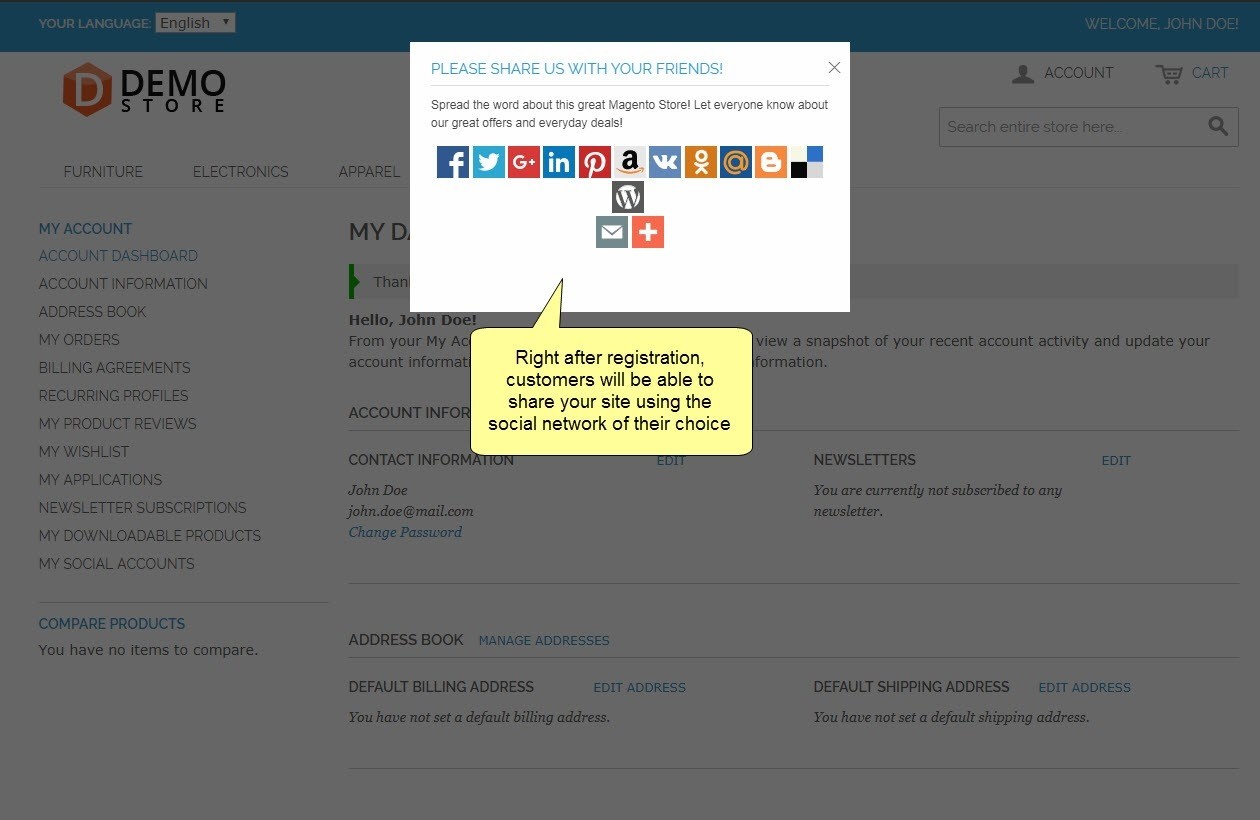1260x820 pixels.
Task: Click the 'Welcome, John Doe!' header text
Action: click(x=1162, y=23)
